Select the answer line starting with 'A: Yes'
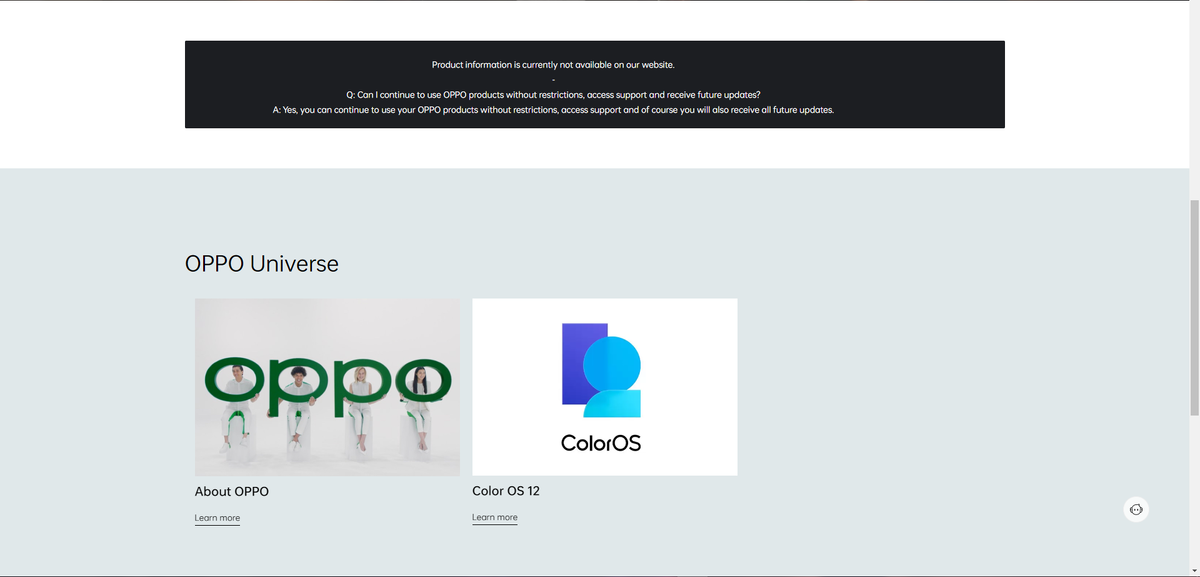Screen dimensions: 1200x577 tap(553, 110)
